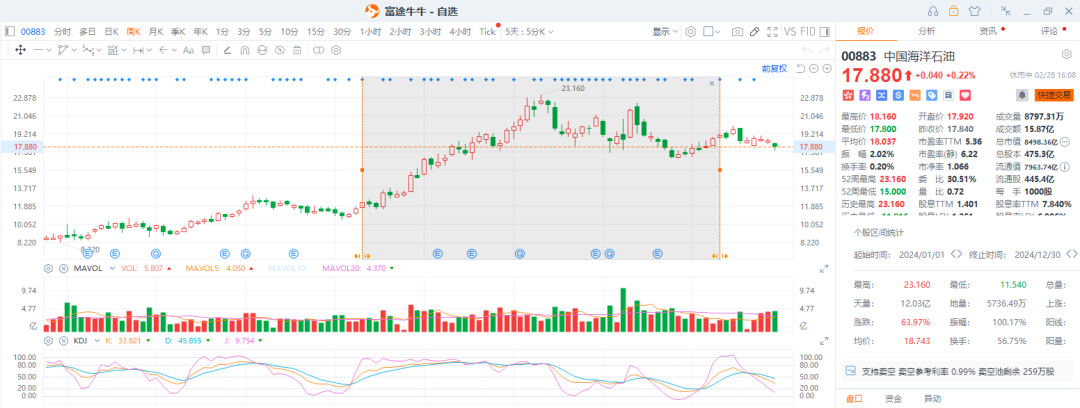Screen dimensions: 1080x408
Task: Click the pencil draw toggle icon
Action: (755, 31)
